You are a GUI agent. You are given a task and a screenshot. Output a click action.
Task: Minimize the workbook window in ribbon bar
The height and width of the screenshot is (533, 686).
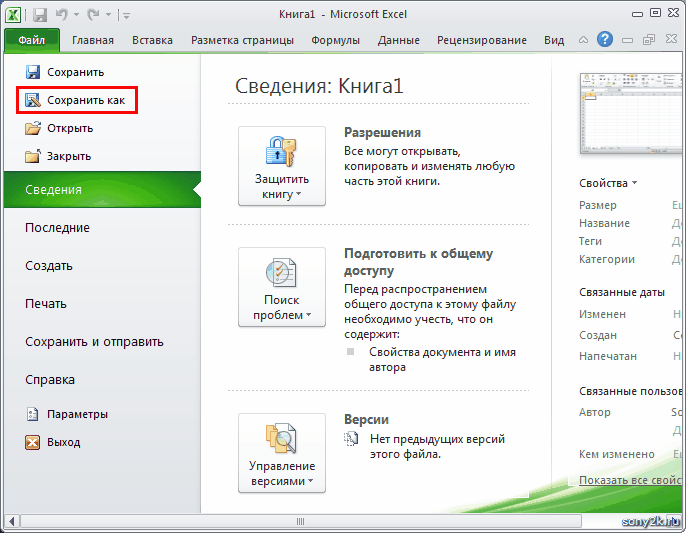627,41
